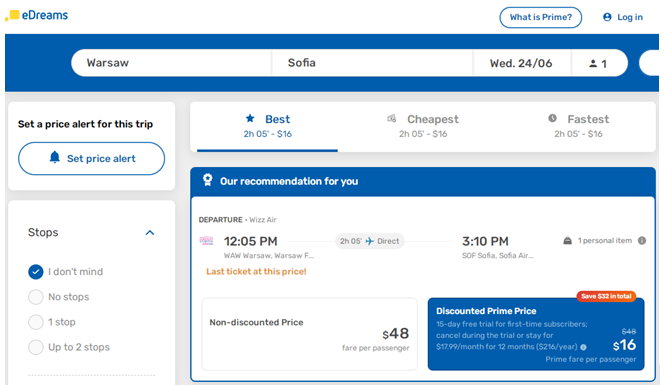
Task: Select the Up to 2 stops option
Action: point(36,347)
